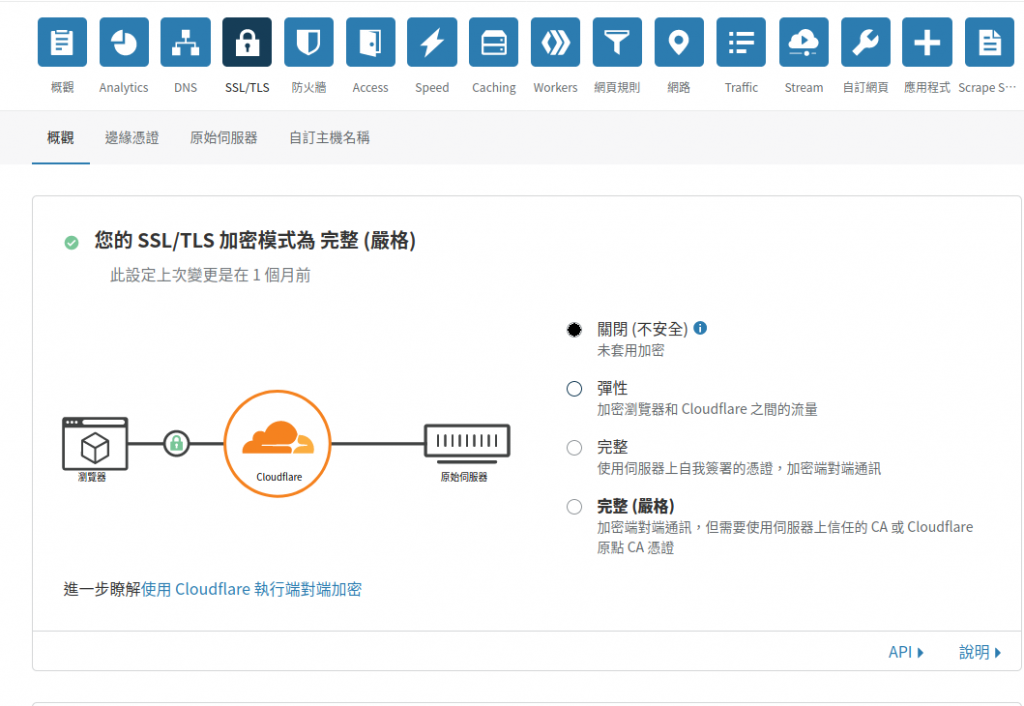Screen dimensions: 1024x706
Task: Click the 原始伺服器 server diagram icon
Action: click(x=467, y=443)
